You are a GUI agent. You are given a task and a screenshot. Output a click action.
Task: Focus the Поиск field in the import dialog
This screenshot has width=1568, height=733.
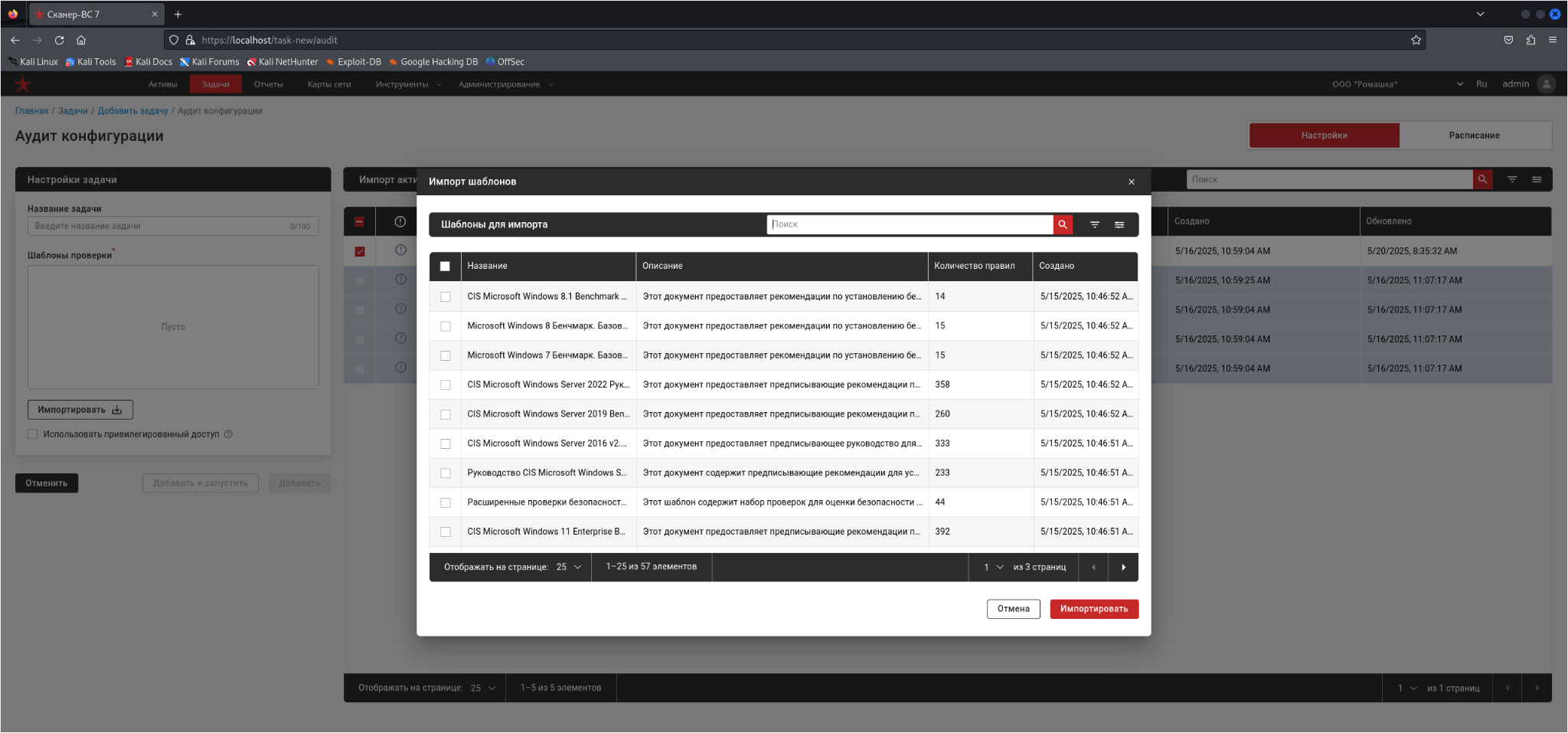pos(910,224)
